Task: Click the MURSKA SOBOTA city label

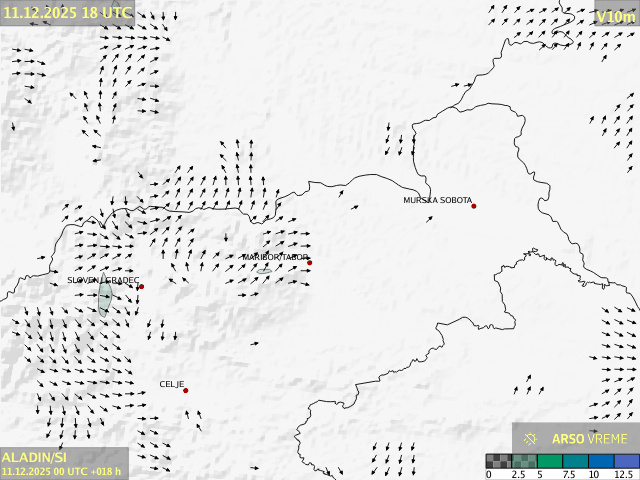Action: 437,200
